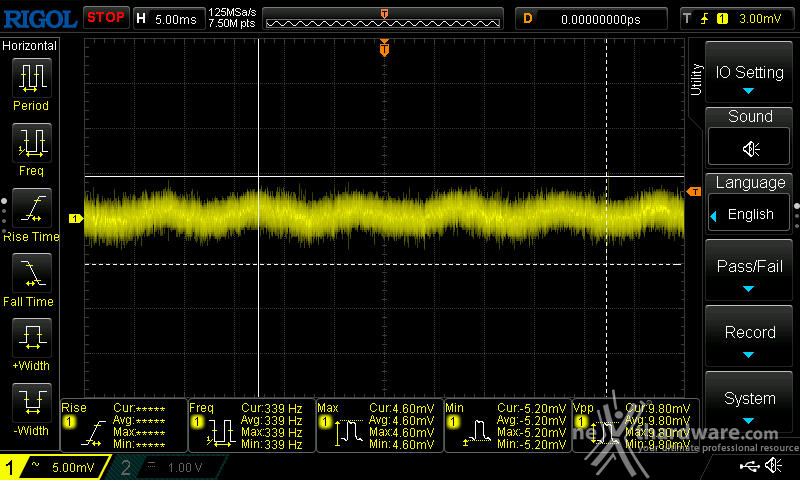Viewport: 800px width, 480px height.
Task: Toggle the Sound speaker icon
Action: click(x=749, y=148)
